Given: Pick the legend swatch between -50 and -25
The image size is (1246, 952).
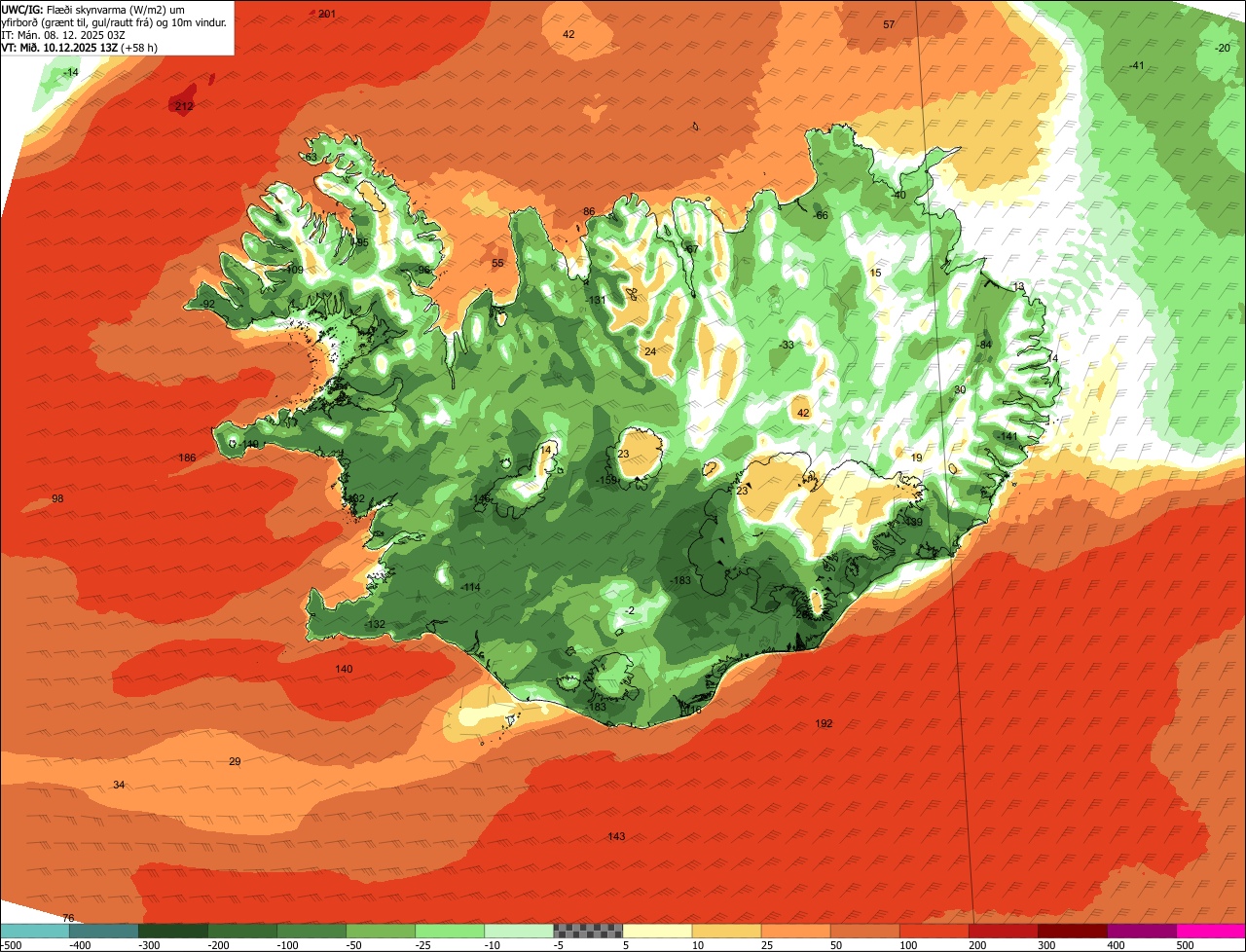Looking at the screenshot, I should [x=381, y=931].
